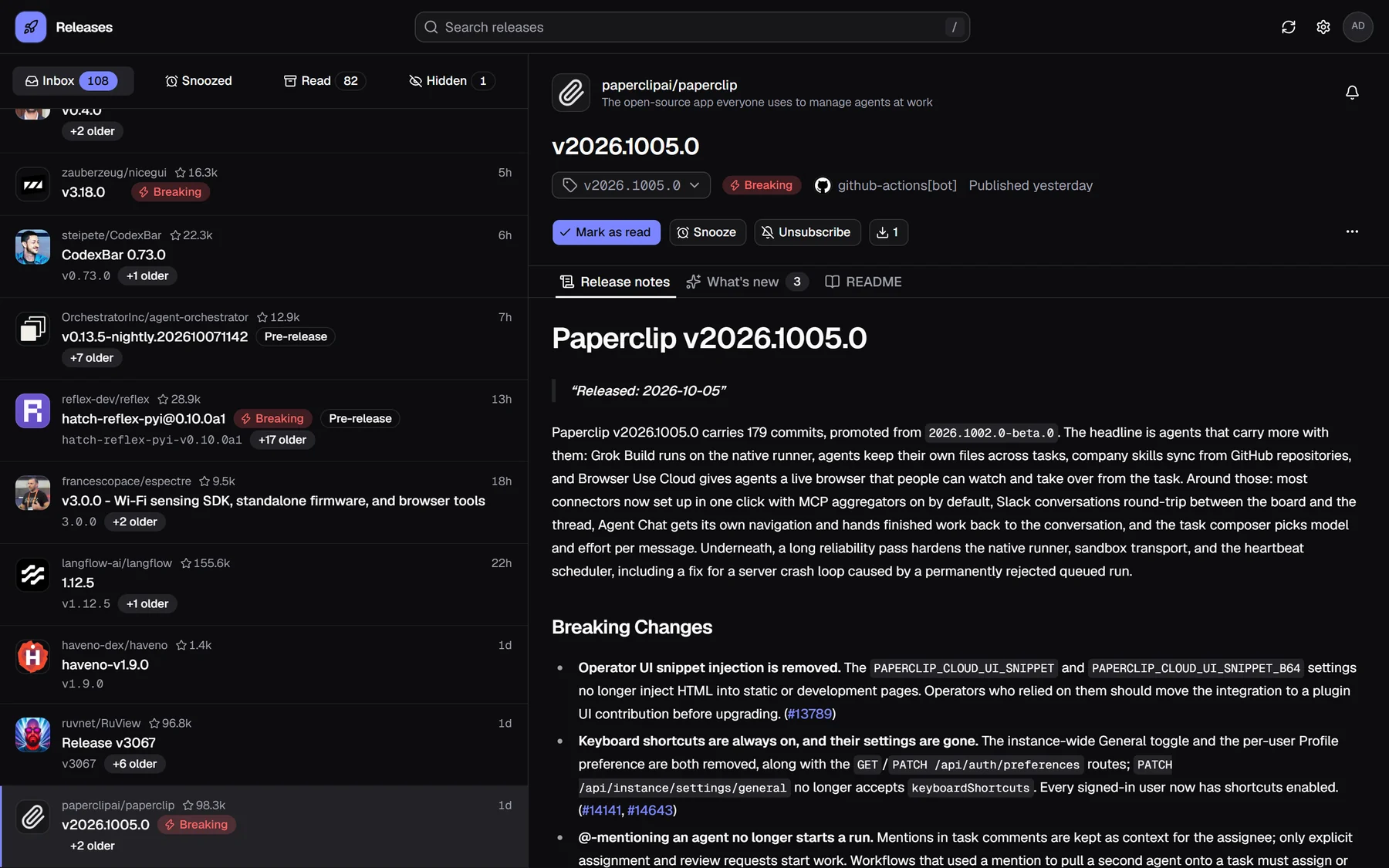The image size is (1389, 868).
Task: Open pull request link #13789
Action: tap(809, 714)
